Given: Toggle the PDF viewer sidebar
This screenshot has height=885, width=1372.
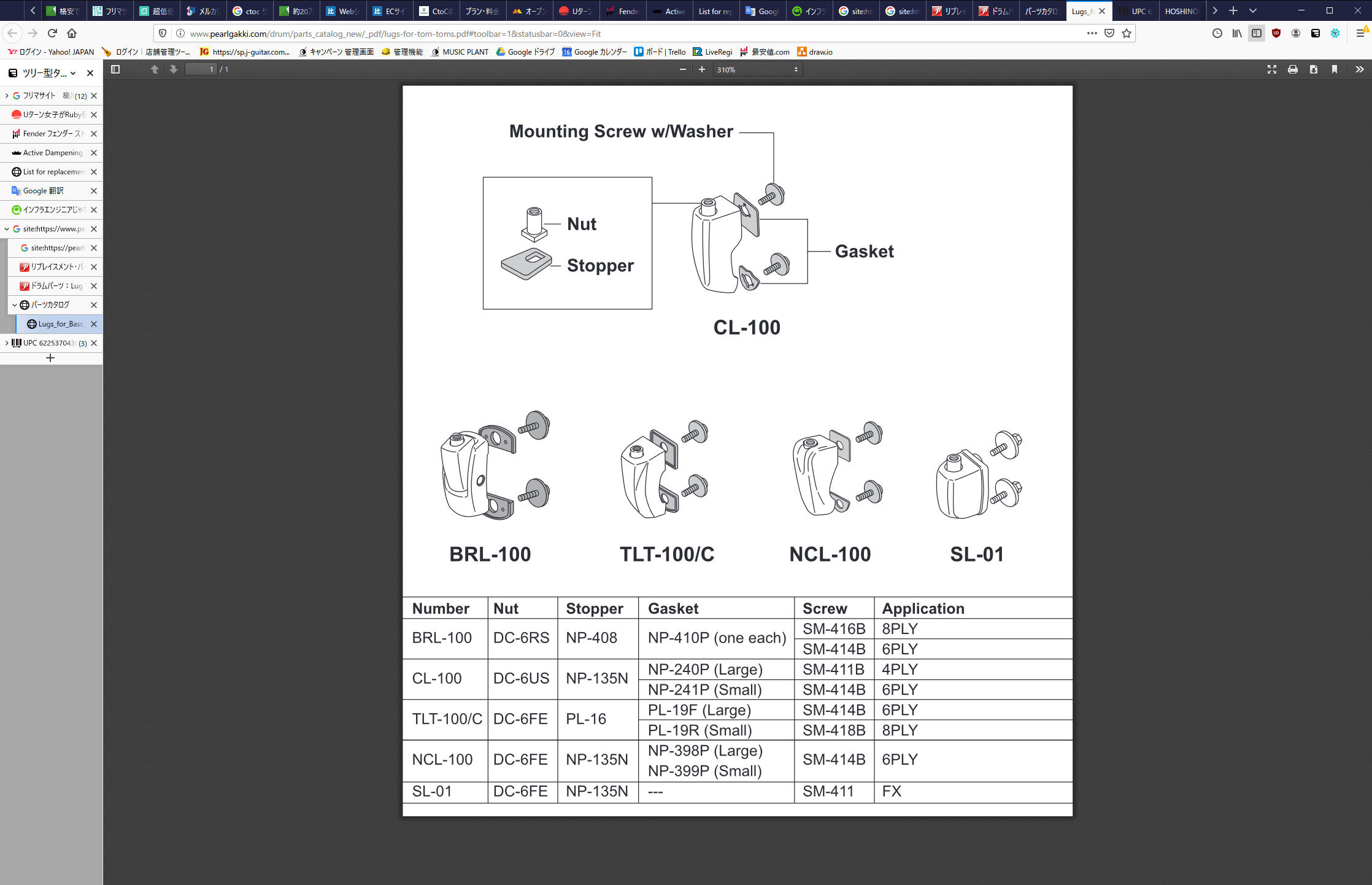Looking at the screenshot, I should (115, 69).
